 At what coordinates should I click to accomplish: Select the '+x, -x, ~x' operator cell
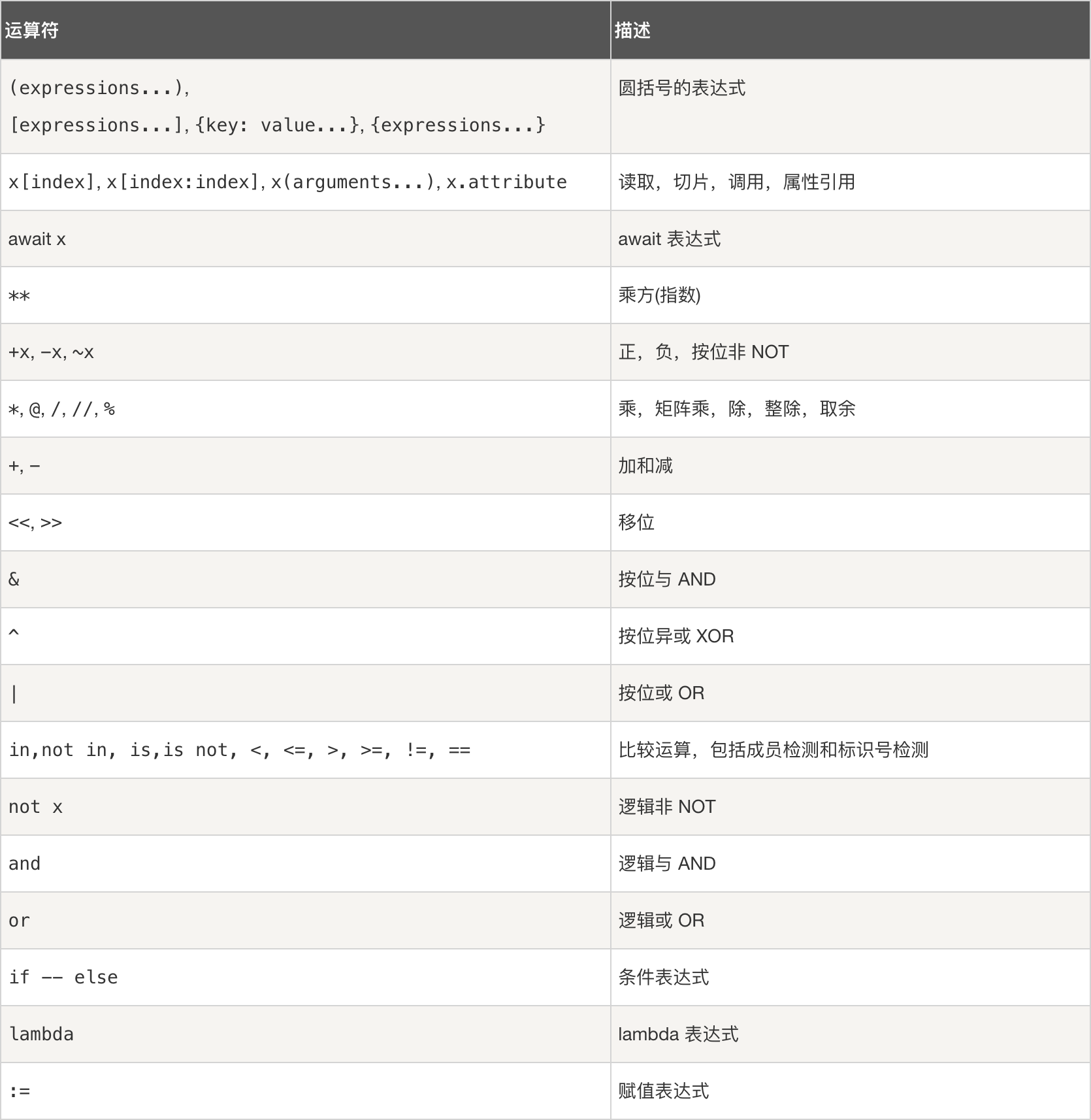pos(51,353)
